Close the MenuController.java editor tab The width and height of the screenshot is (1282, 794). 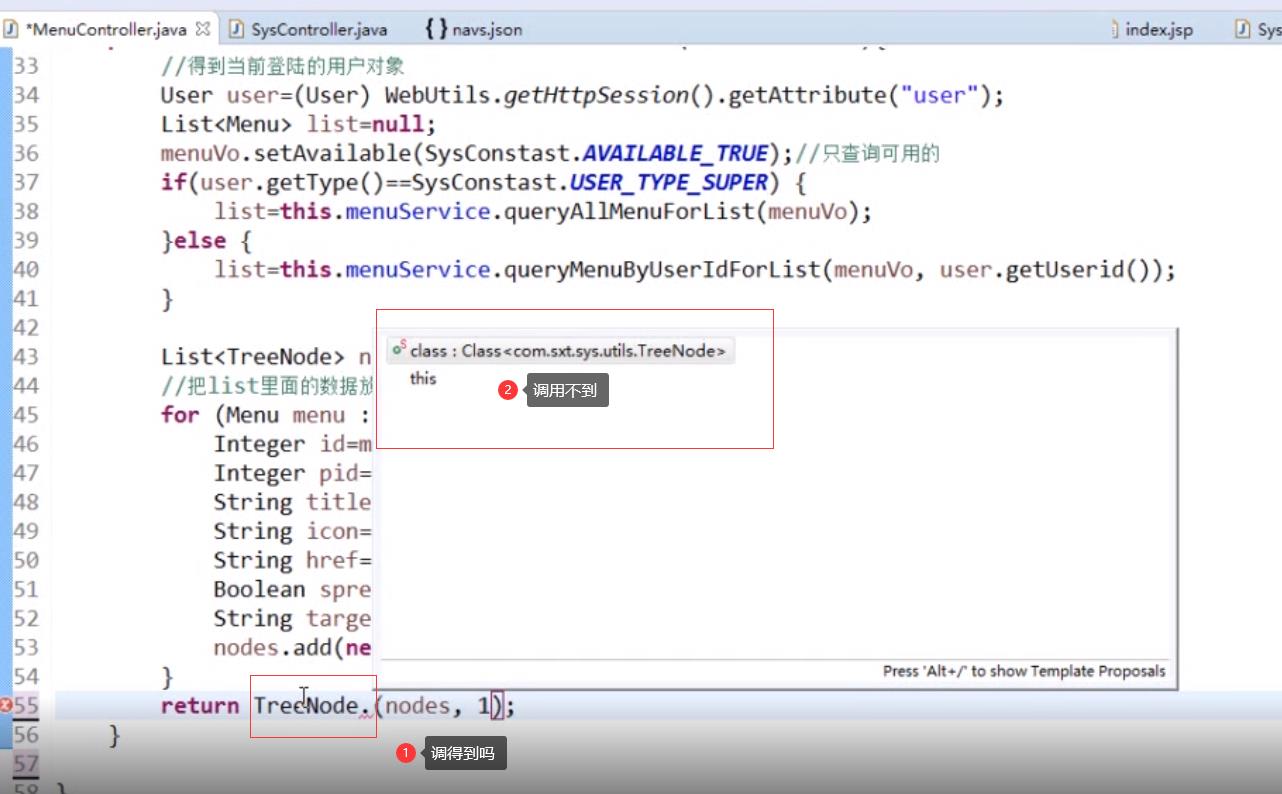click(203, 29)
